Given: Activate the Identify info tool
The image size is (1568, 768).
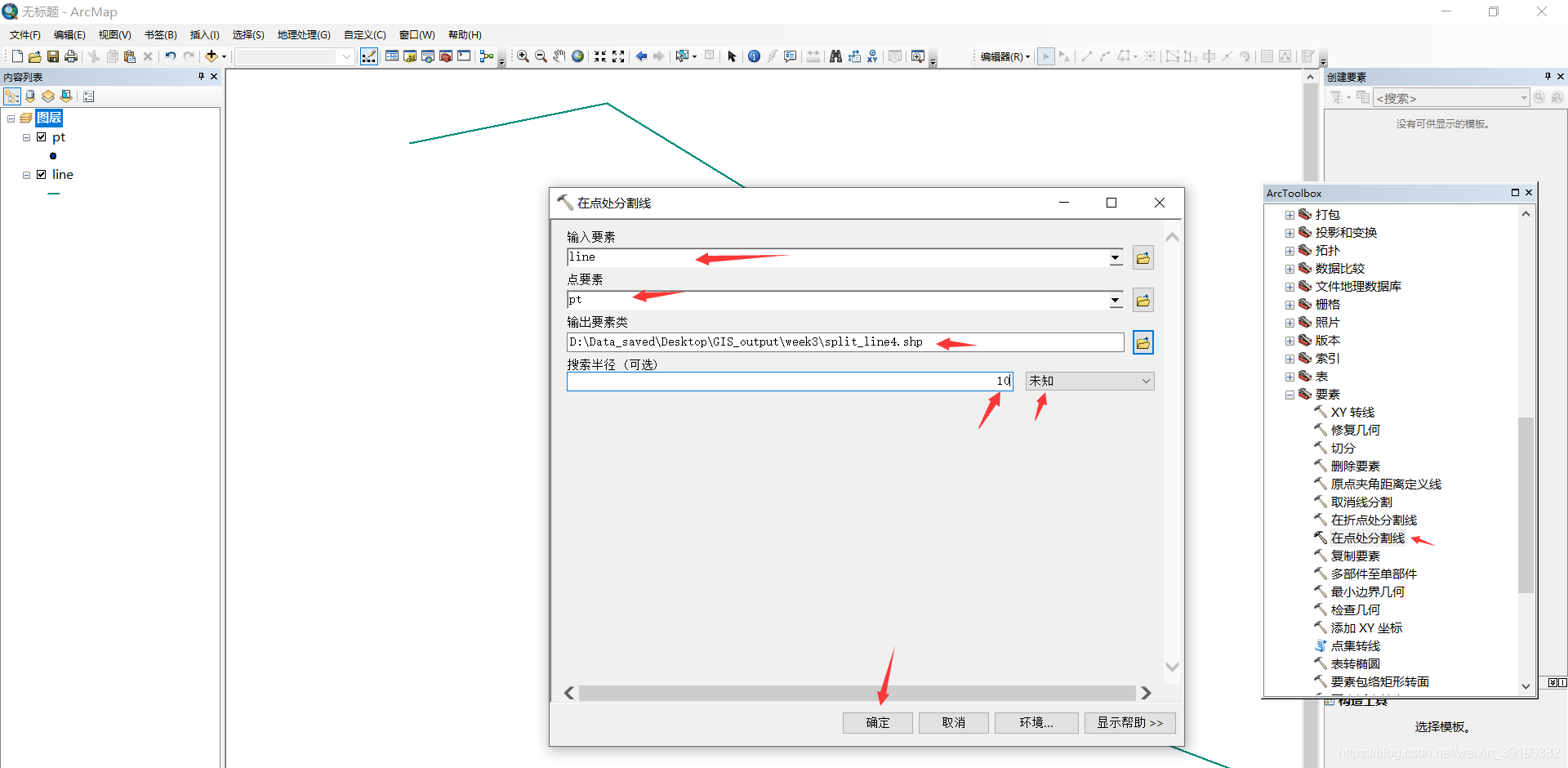Looking at the screenshot, I should 754,56.
